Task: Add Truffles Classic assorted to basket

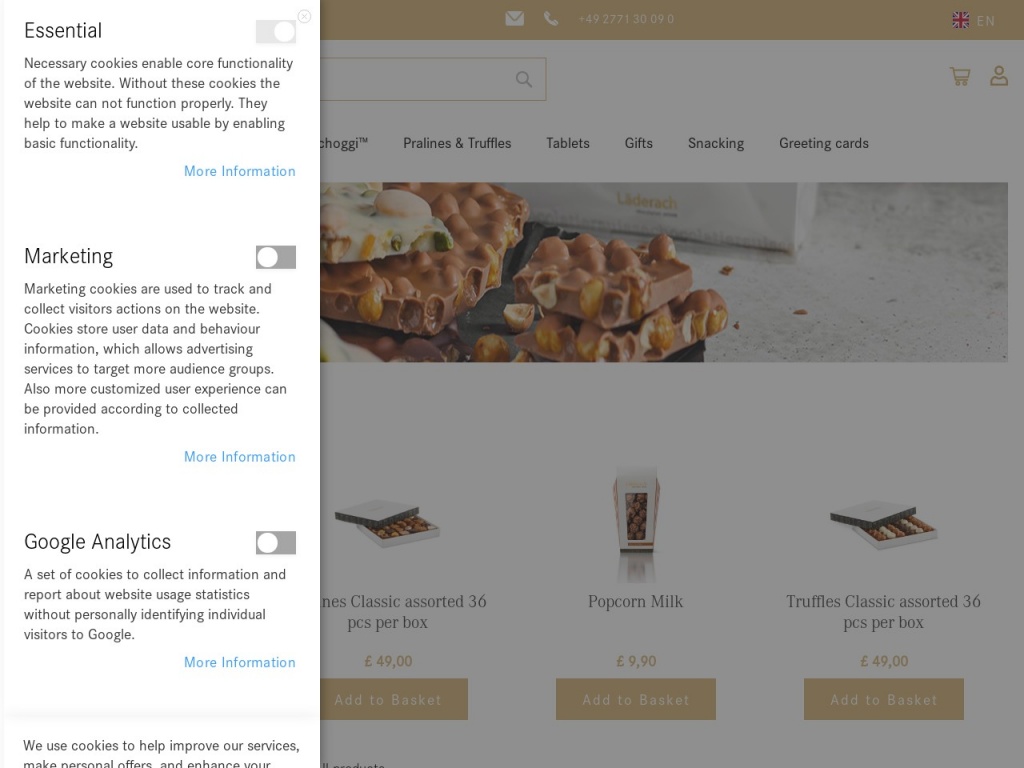Action: tap(884, 700)
